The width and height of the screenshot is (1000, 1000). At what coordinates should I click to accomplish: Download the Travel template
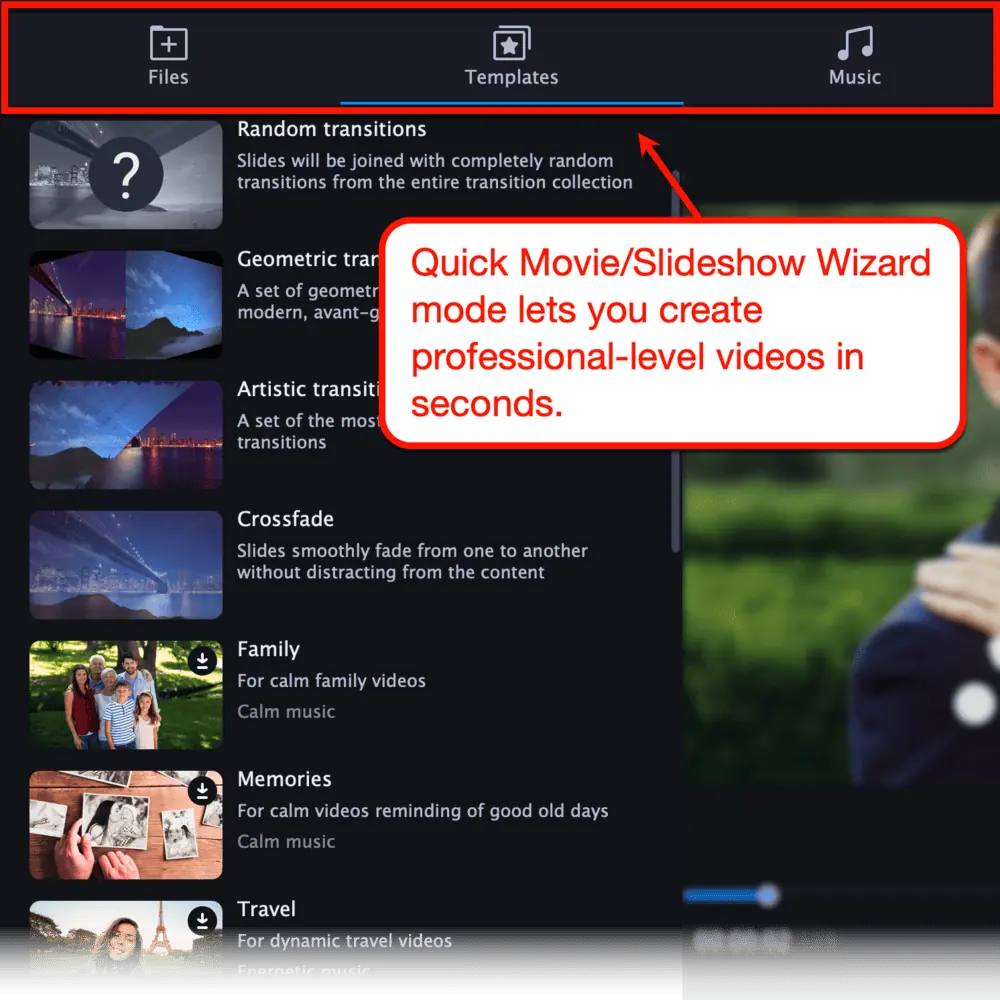click(x=202, y=920)
